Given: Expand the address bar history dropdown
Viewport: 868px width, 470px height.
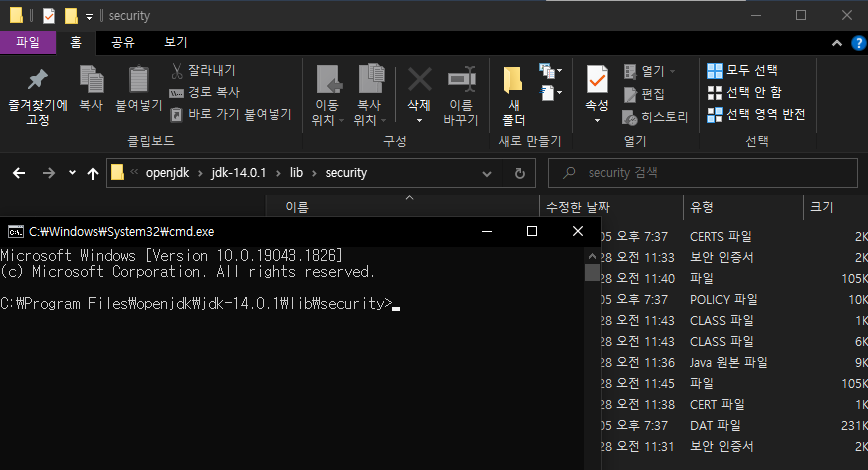Looking at the screenshot, I should pyautogui.click(x=487, y=173).
